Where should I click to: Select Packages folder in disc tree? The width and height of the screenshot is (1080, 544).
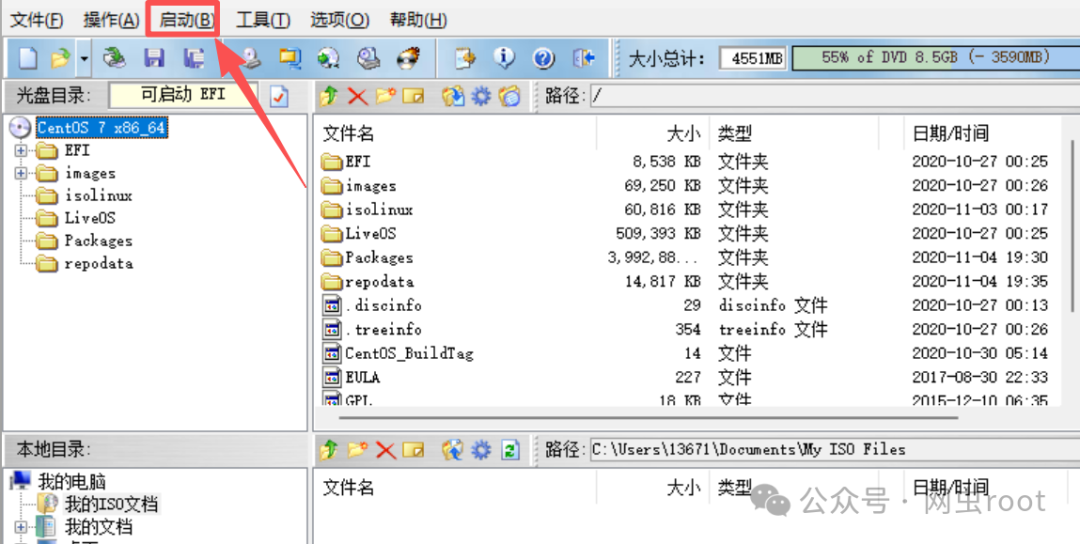tap(98, 241)
